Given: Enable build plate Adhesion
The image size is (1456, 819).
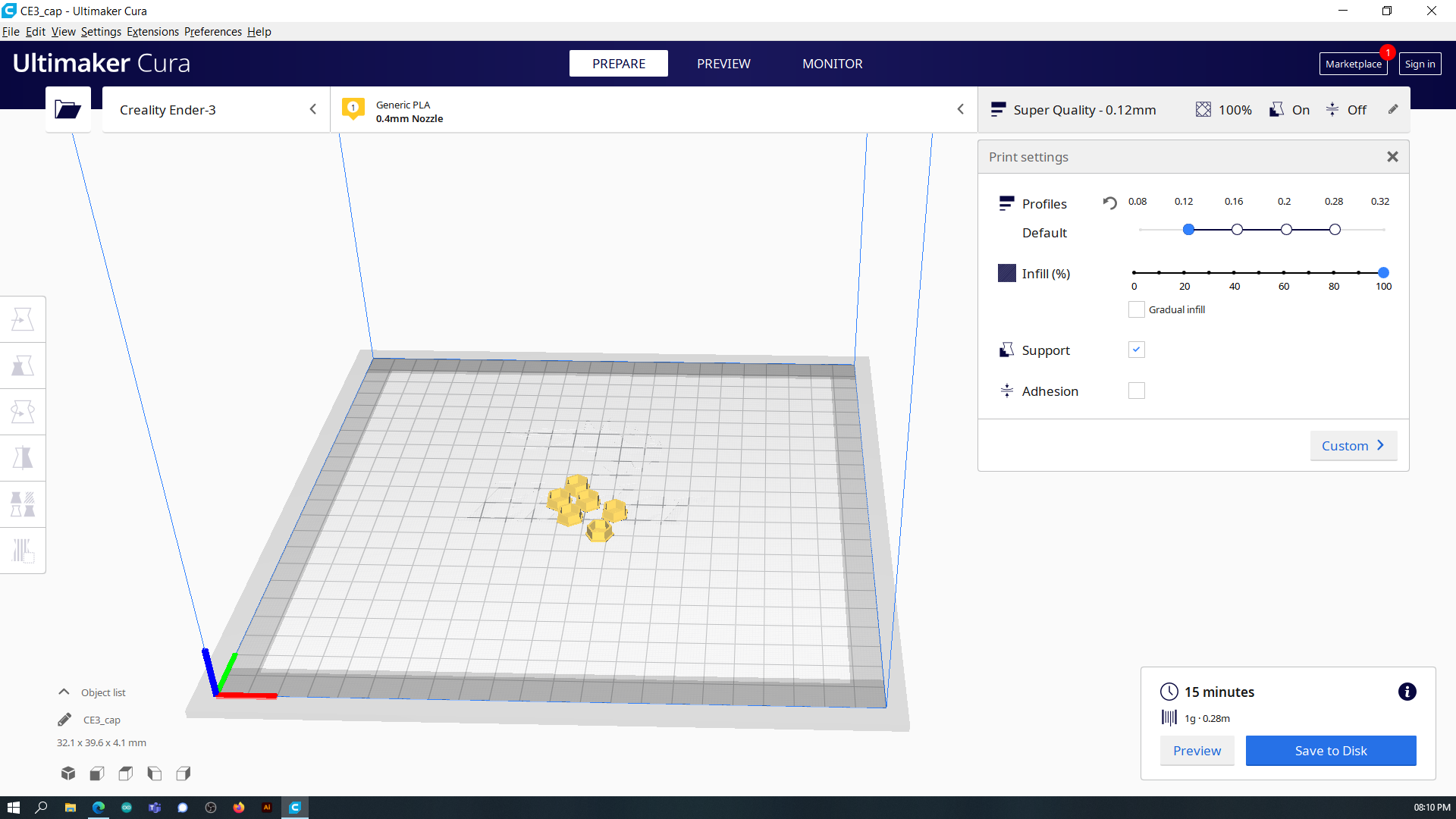Looking at the screenshot, I should (1136, 390).
